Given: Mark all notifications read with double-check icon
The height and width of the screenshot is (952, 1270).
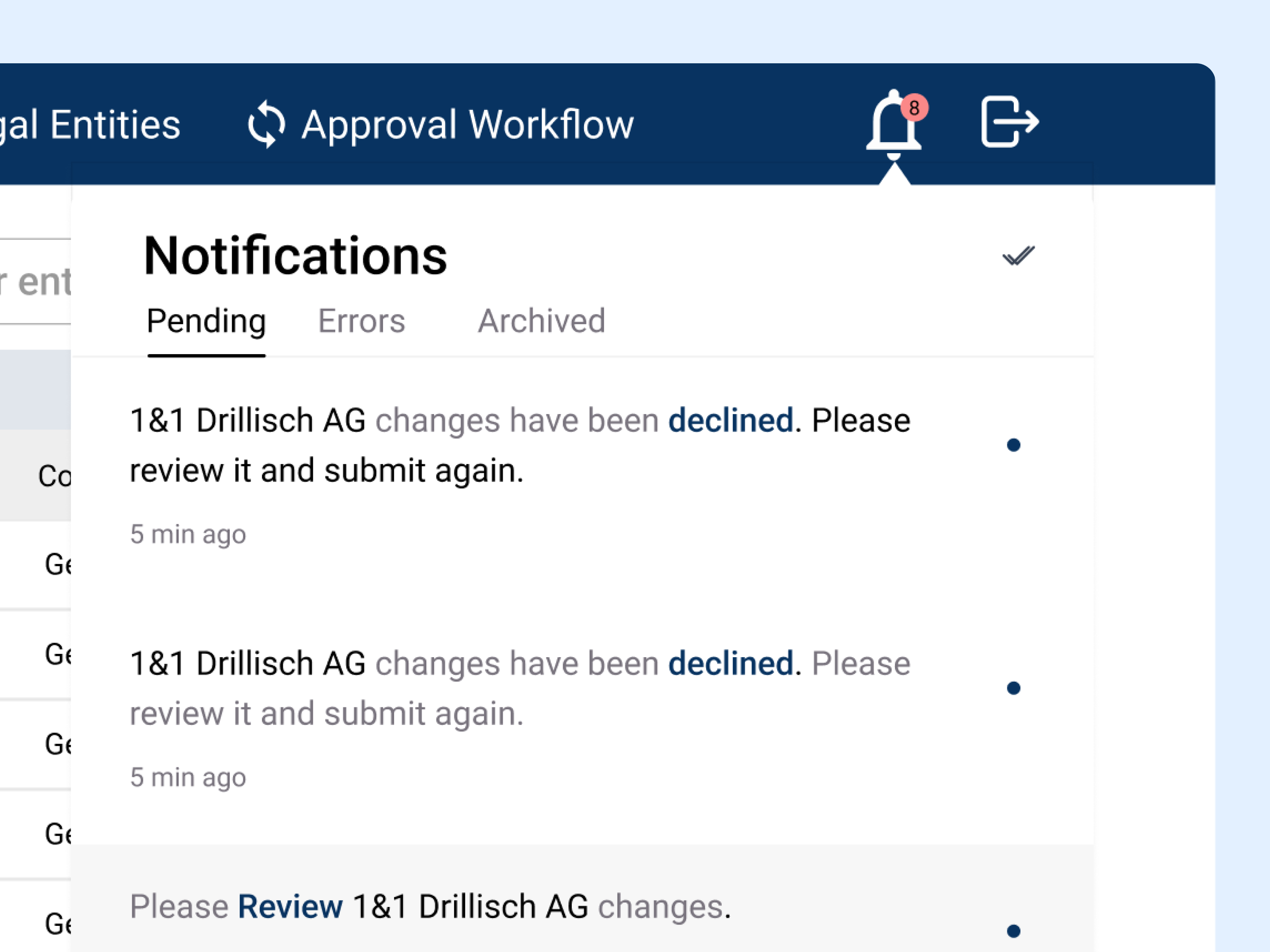Looking at the screenshot, I should point(1019,256).
